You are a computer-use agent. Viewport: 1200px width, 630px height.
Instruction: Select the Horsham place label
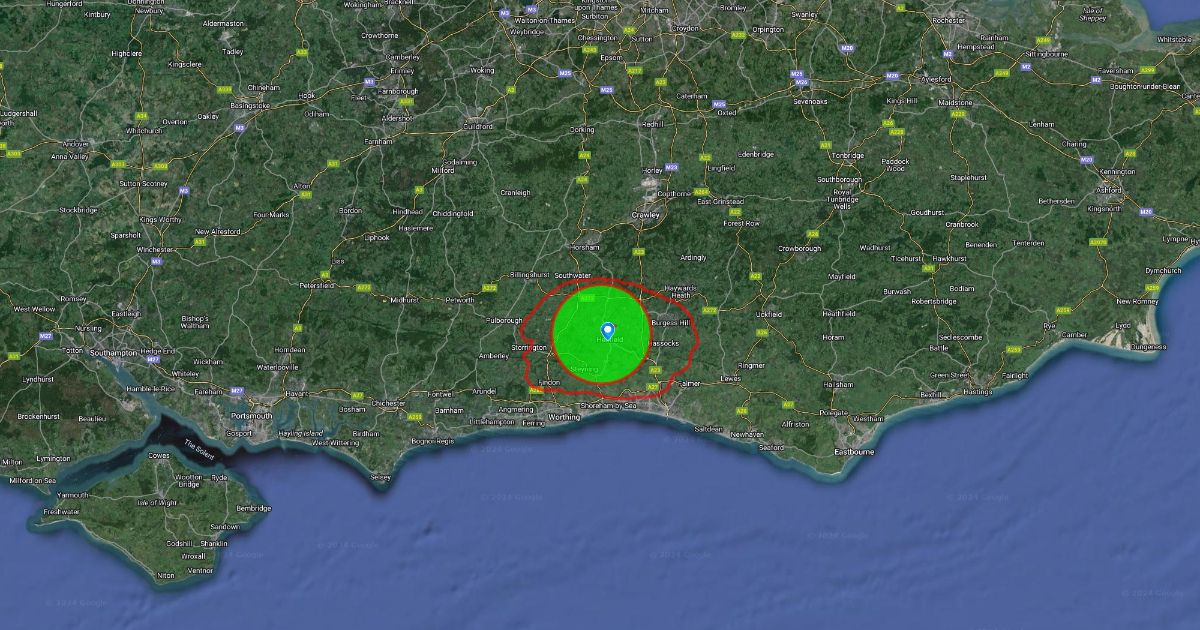pos(585,247)
